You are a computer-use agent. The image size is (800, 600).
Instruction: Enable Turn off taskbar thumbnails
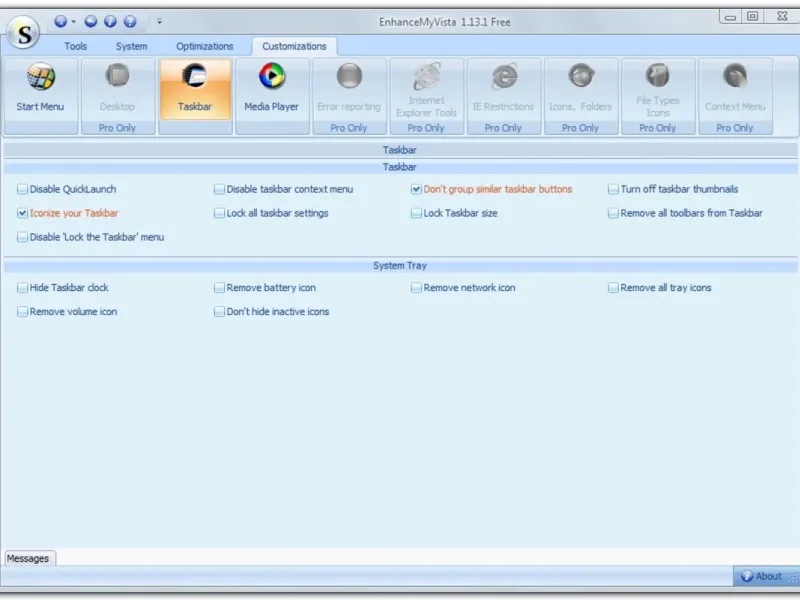pos(613,189)
